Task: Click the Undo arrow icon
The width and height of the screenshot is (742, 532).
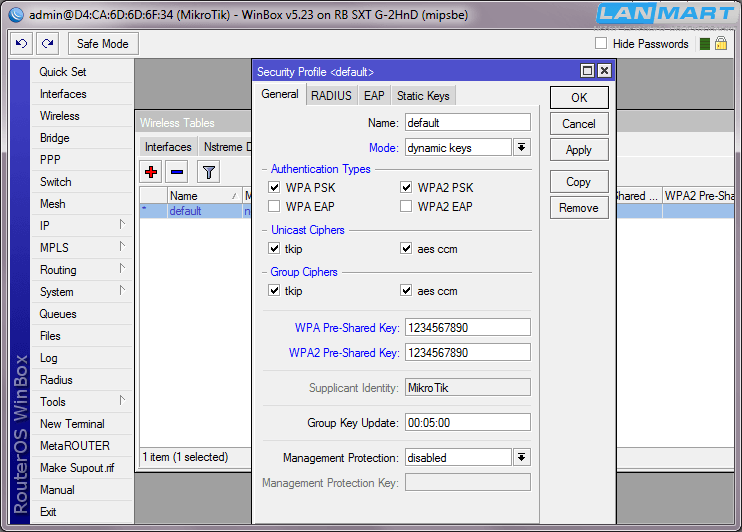Action: 22,44
